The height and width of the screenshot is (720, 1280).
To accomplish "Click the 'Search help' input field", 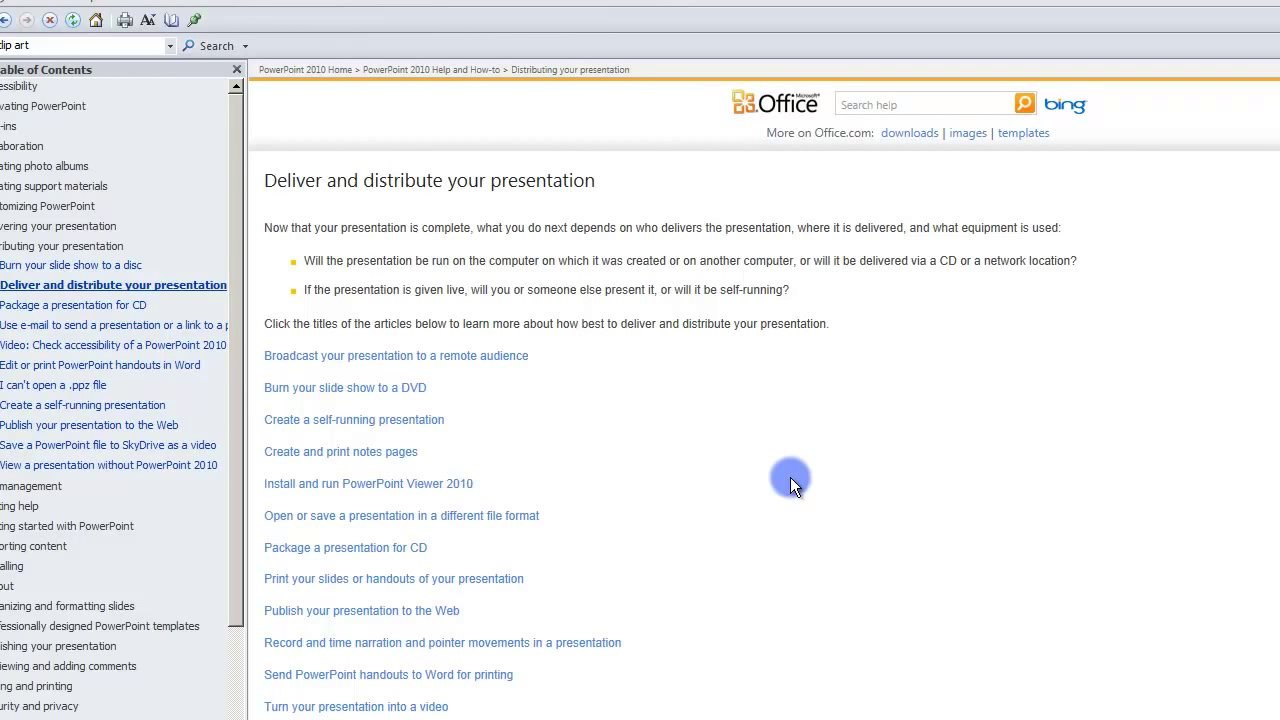I will [925, 105].
